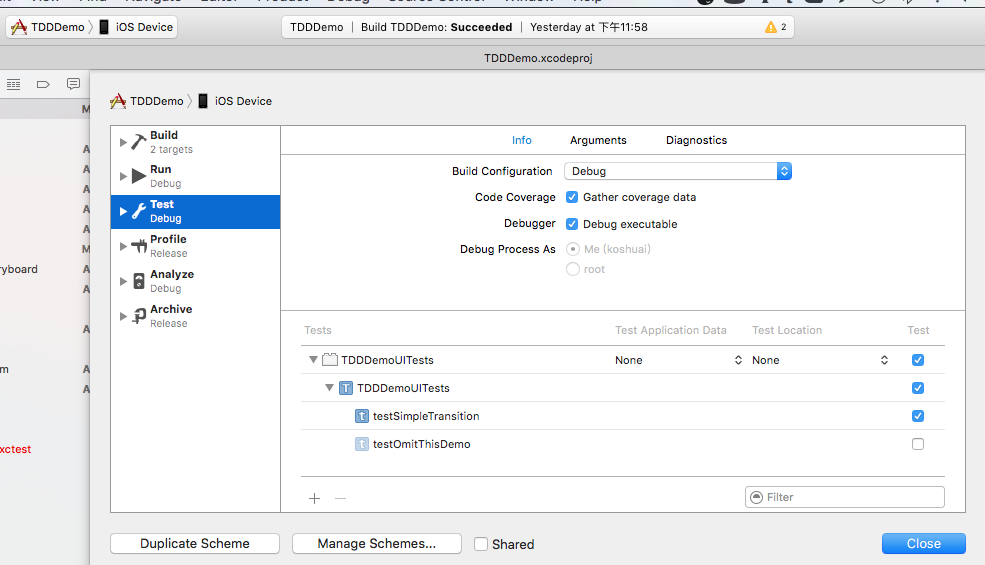Click the Profile instrument icon
Viewport: 985px width, 565px height.
[139, 246]
